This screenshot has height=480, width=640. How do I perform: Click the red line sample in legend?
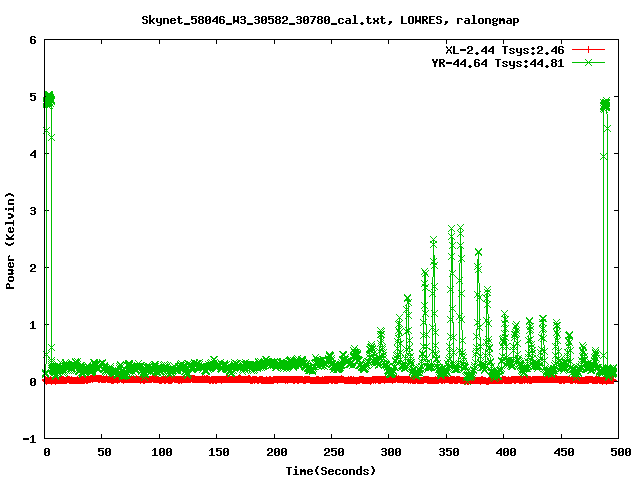pyautogui.click(x=588, y=50)
